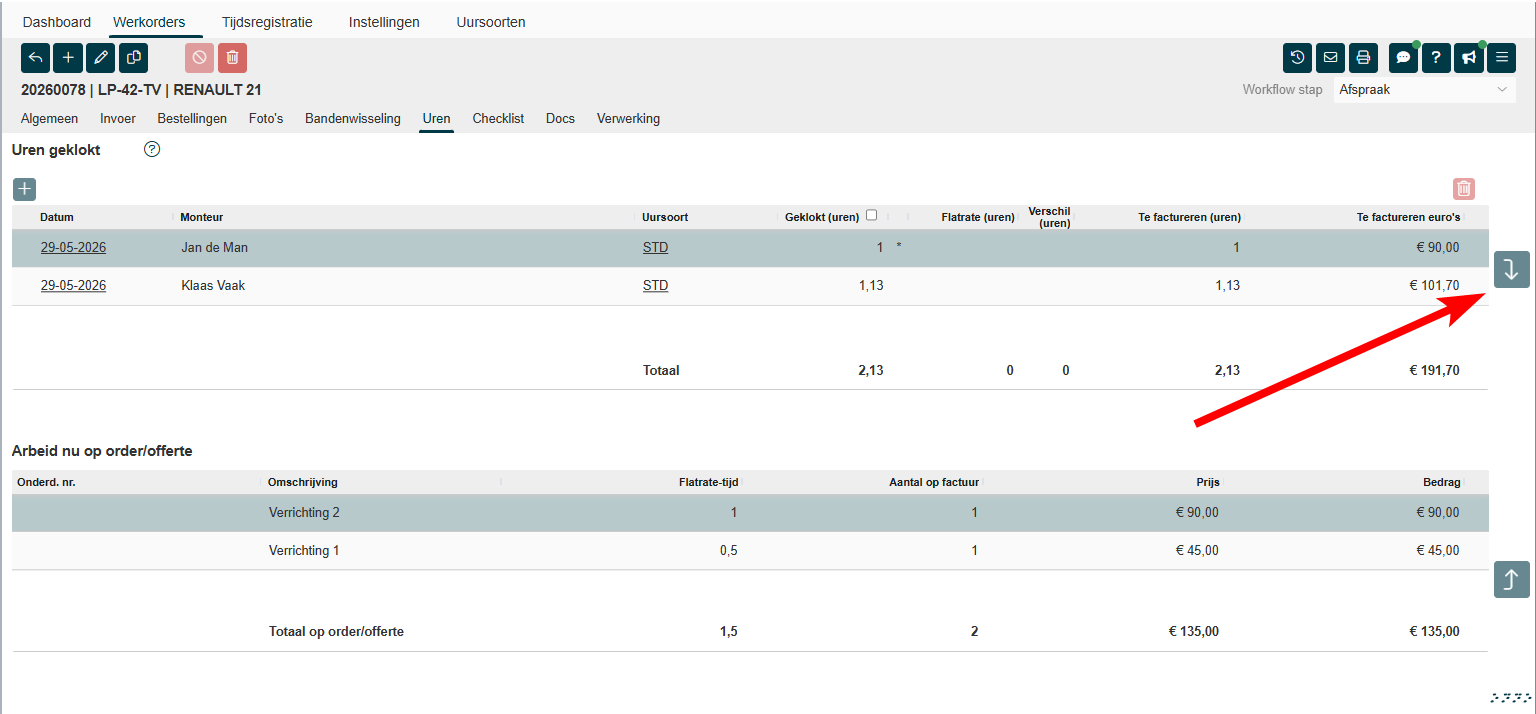Switch to the Checklist tab
Screen dimensions: 1536x714
coord(498,118)
